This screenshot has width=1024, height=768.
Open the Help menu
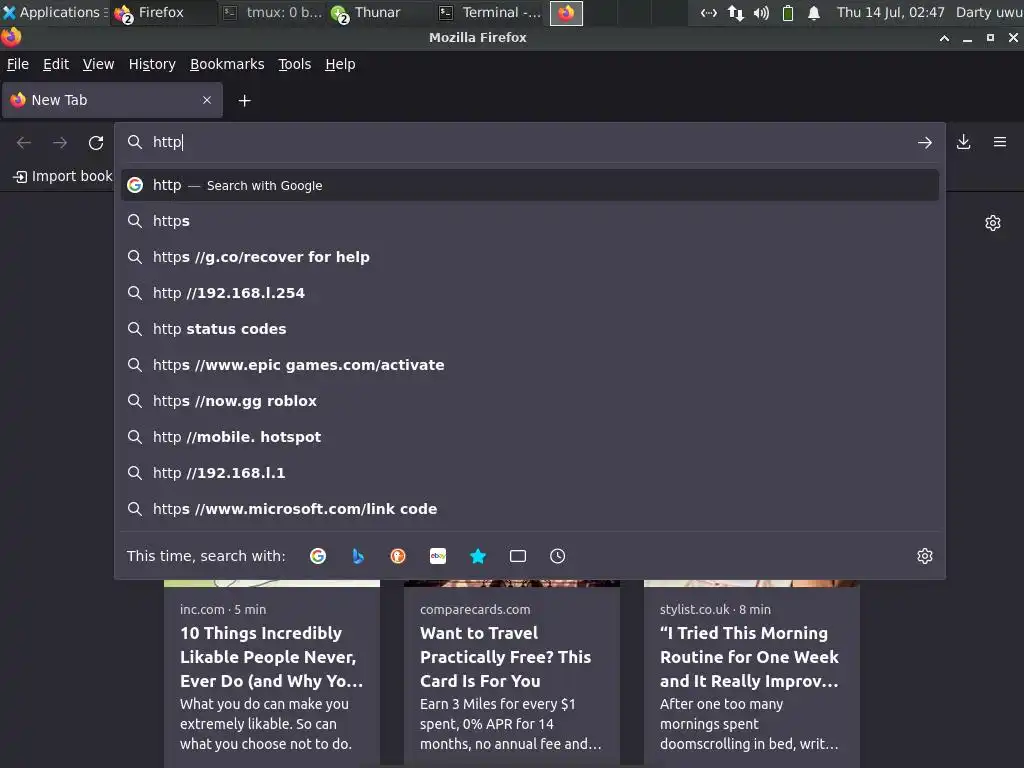(340, 64)
